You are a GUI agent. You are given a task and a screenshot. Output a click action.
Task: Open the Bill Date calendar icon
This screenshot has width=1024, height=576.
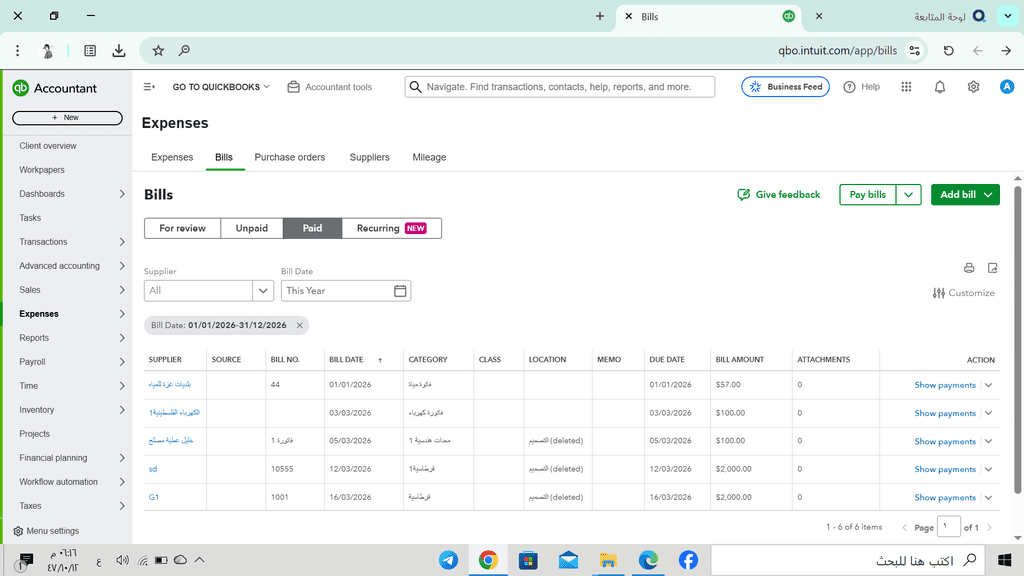point(400,291)
